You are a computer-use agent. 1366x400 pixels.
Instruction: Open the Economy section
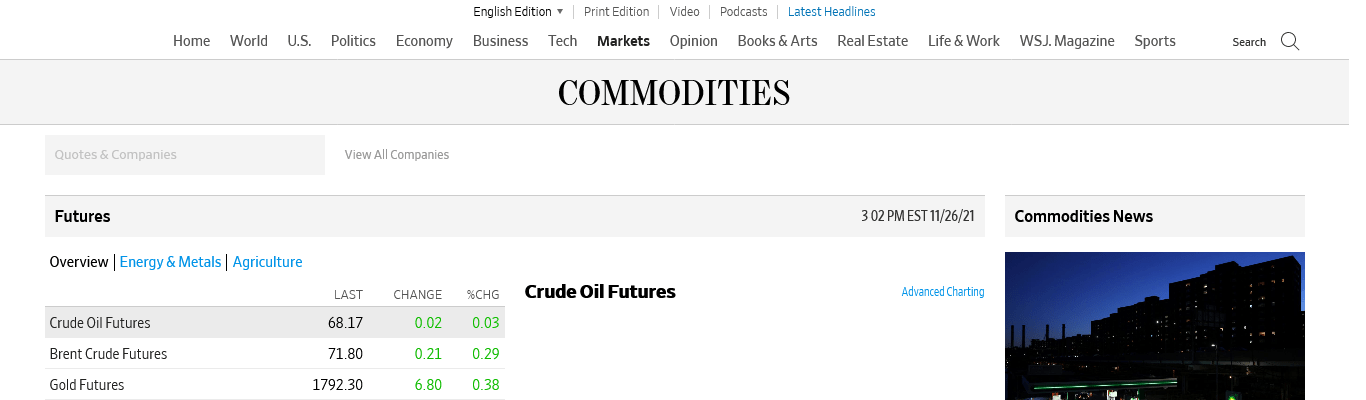pos(424,41)
